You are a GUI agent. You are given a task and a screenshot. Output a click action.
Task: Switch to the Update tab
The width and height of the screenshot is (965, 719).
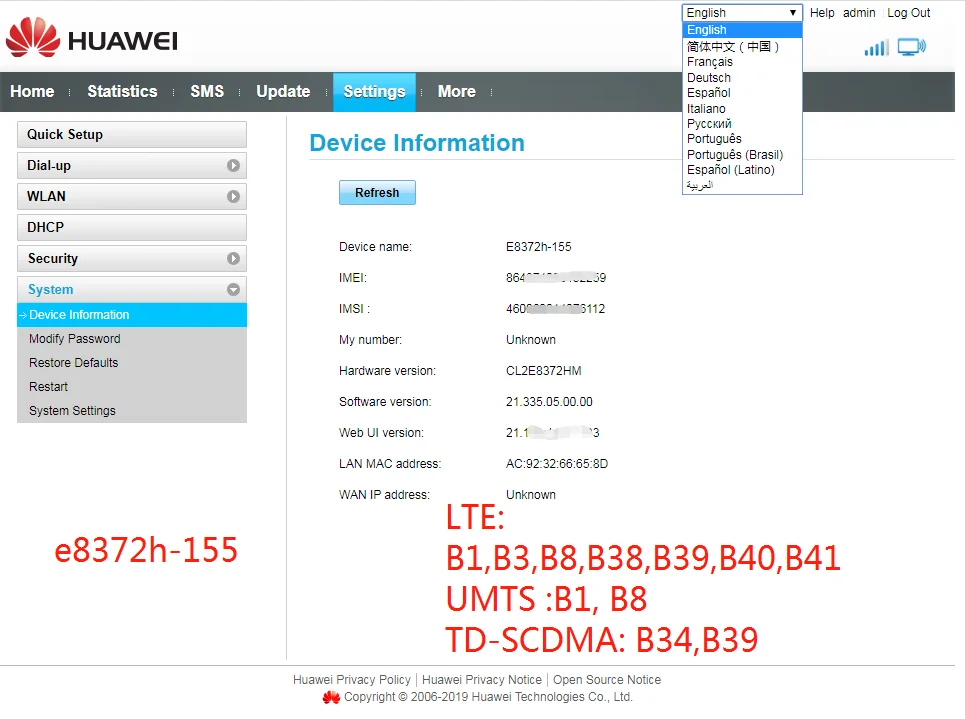[x=283, y=92]
